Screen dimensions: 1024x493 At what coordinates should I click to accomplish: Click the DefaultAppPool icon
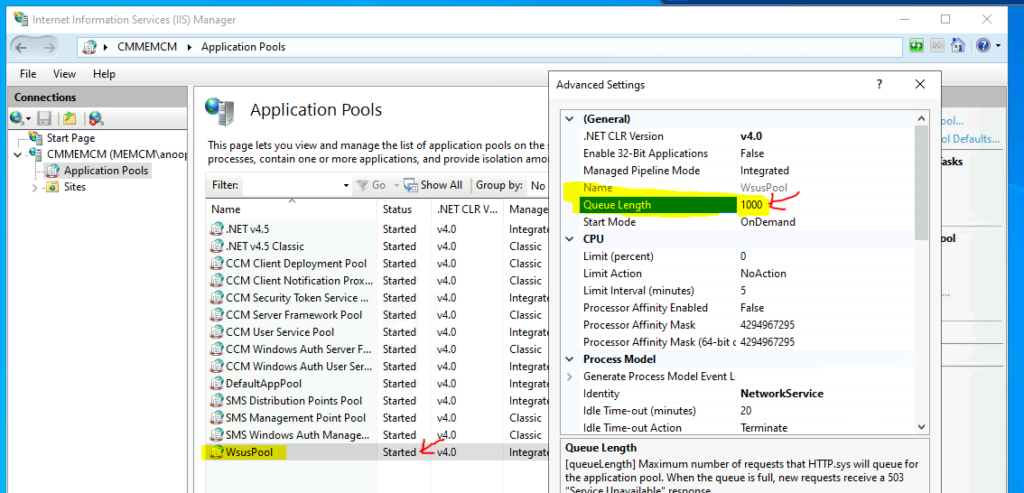217,383
